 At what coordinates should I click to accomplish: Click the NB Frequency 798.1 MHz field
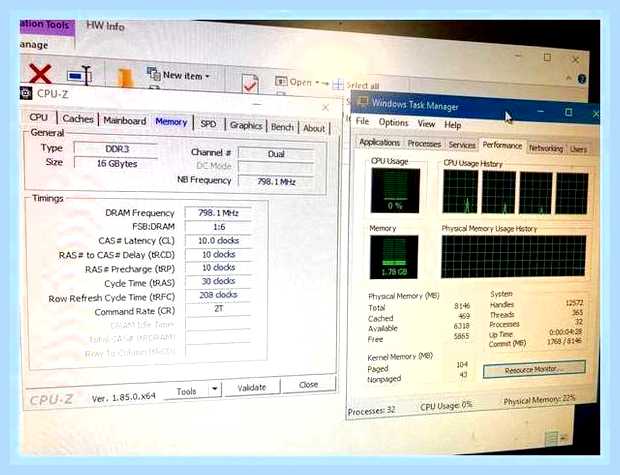[x=276, y=182]
